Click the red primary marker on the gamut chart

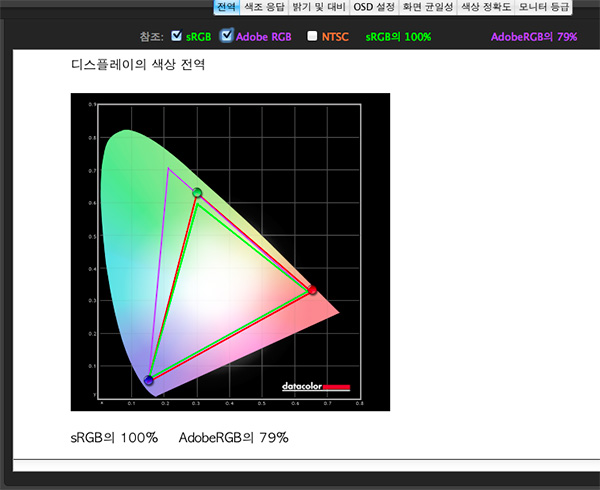point(312,290)
